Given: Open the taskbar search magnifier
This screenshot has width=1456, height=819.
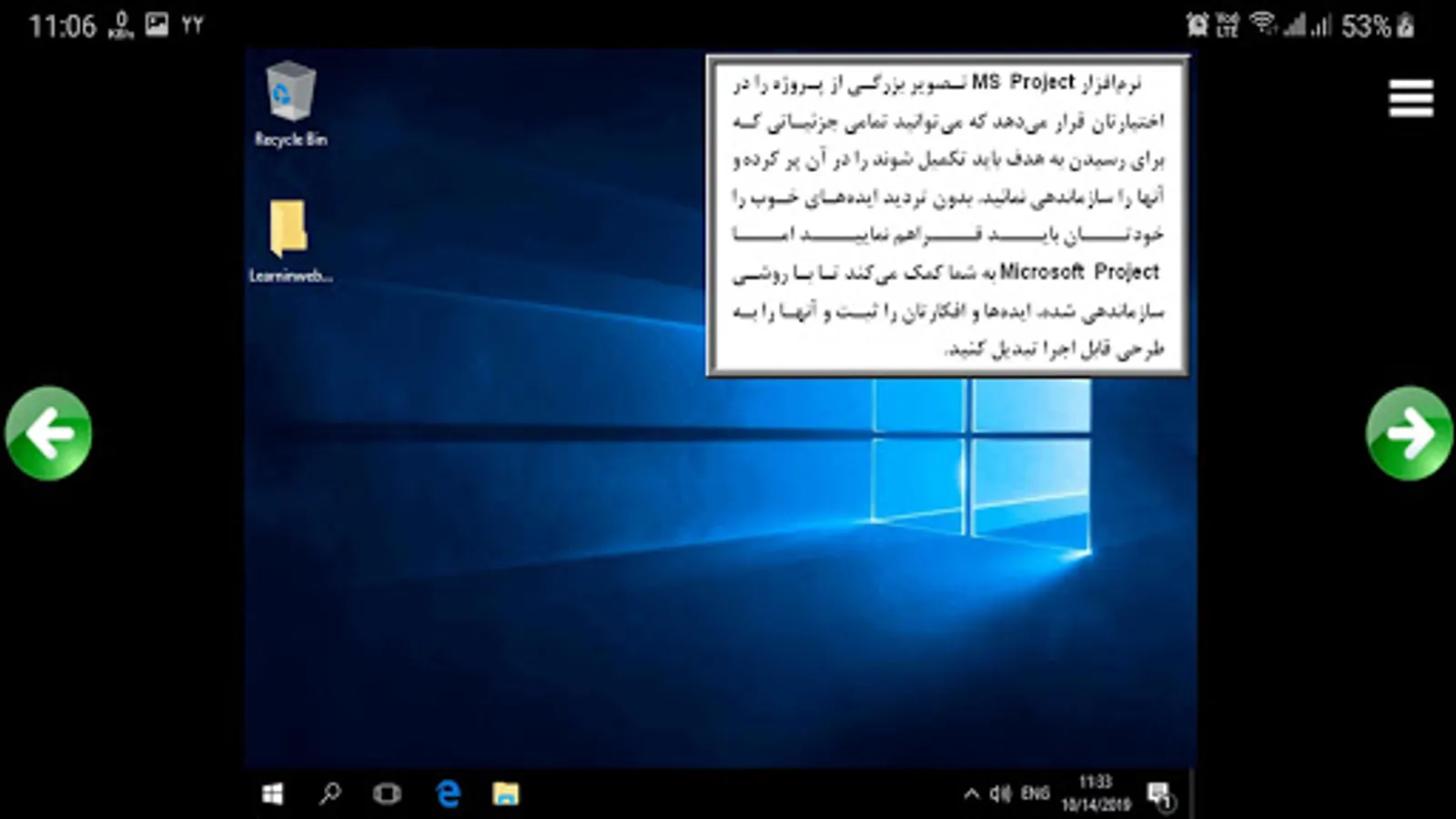Looking at the screenshot, I should pos(330,794).
